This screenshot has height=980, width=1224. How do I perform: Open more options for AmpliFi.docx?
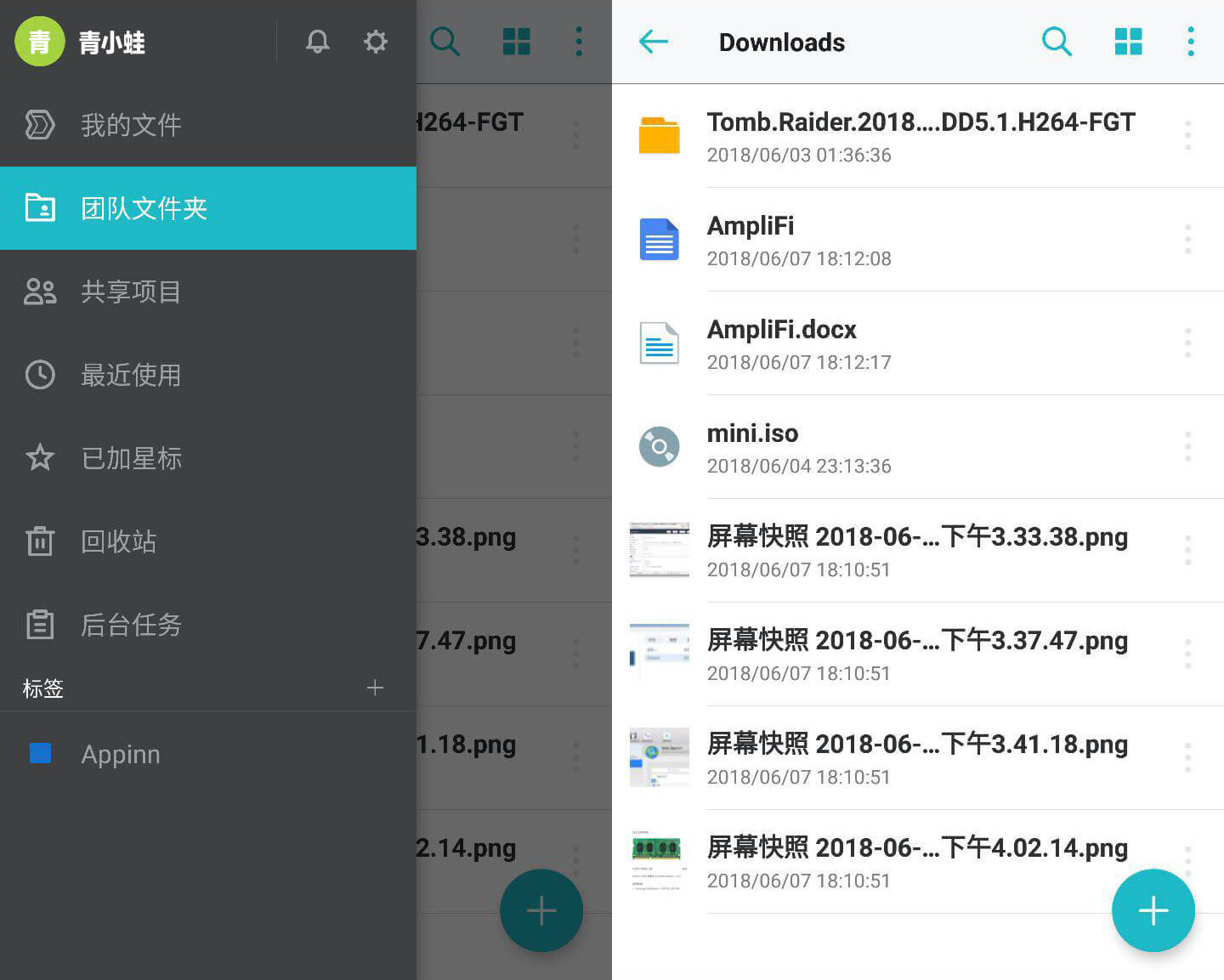(1187, 343)
